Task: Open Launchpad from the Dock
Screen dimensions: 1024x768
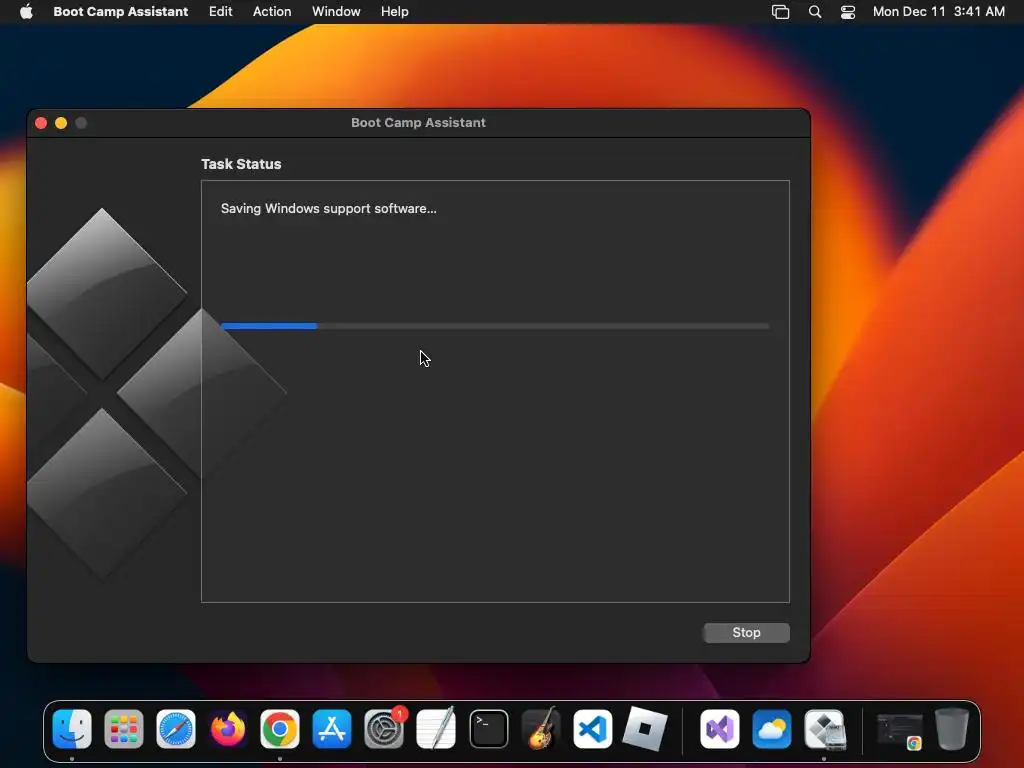Action: point(123,728)
